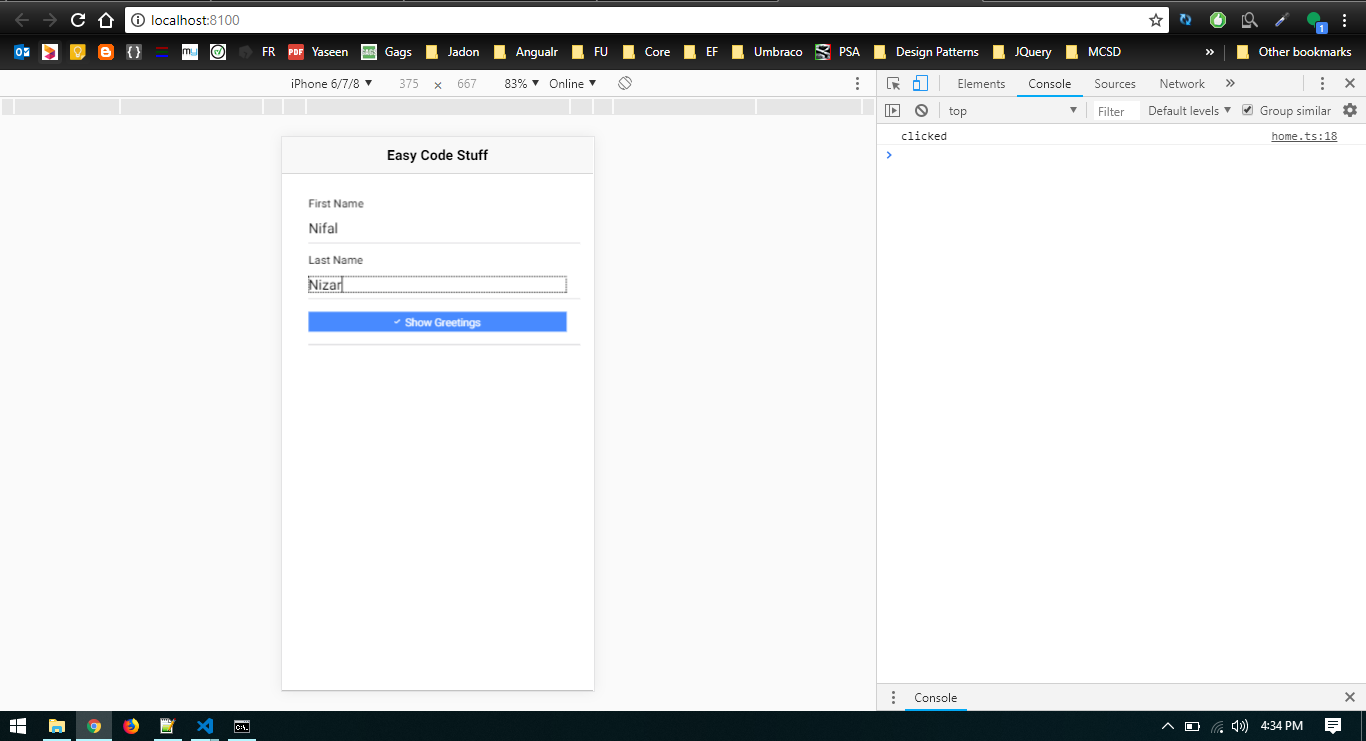The image size is (1366, 741).
Task: Switch to the Elements tab
Action: 981,84
